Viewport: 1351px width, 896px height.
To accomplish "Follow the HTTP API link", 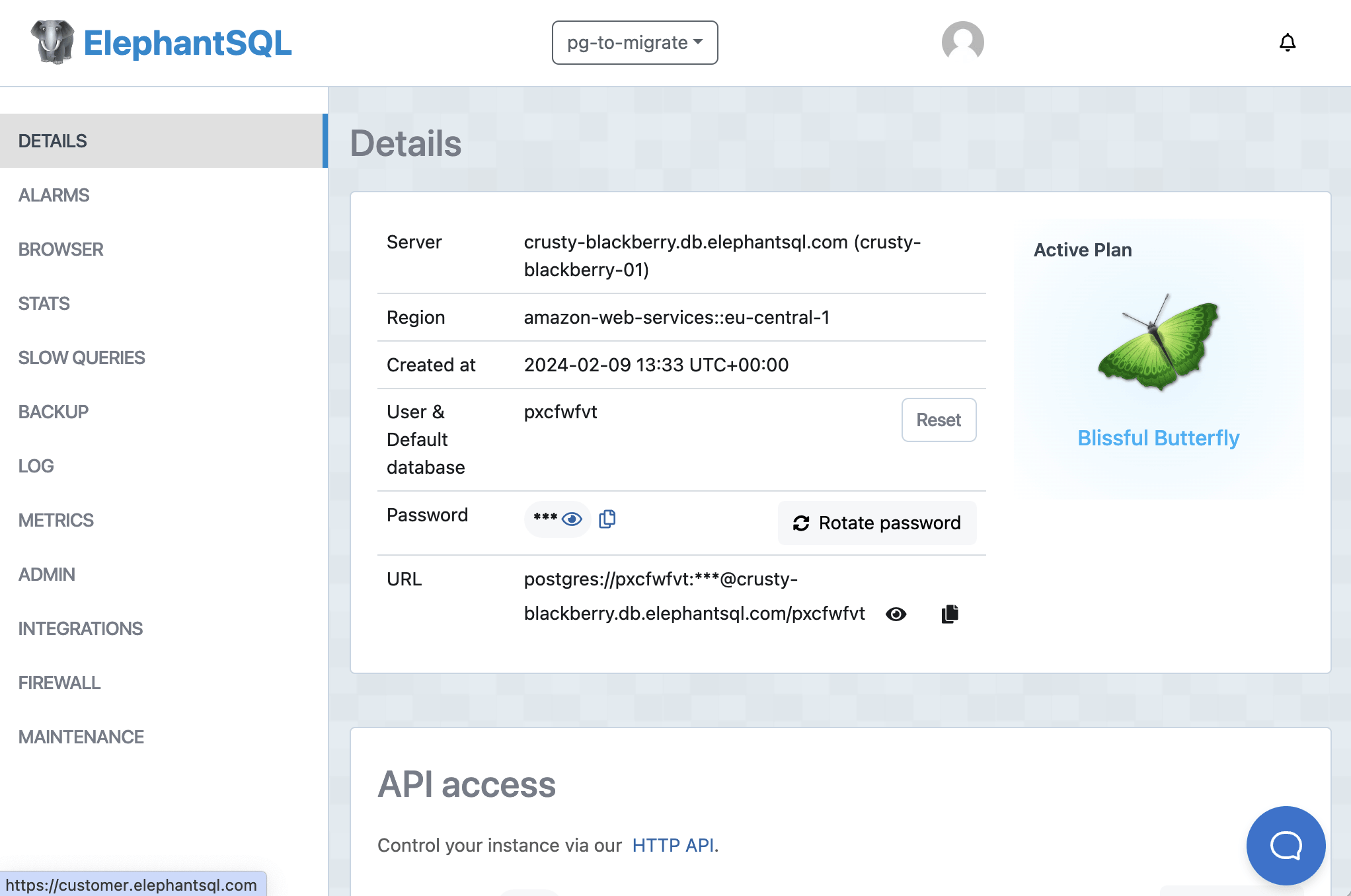I will pos(673,845).
